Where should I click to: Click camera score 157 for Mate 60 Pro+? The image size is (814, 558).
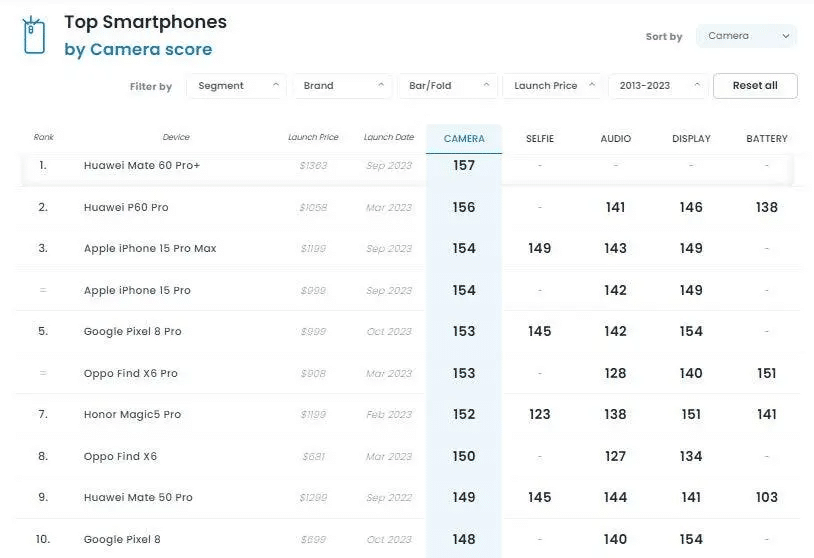464,166
